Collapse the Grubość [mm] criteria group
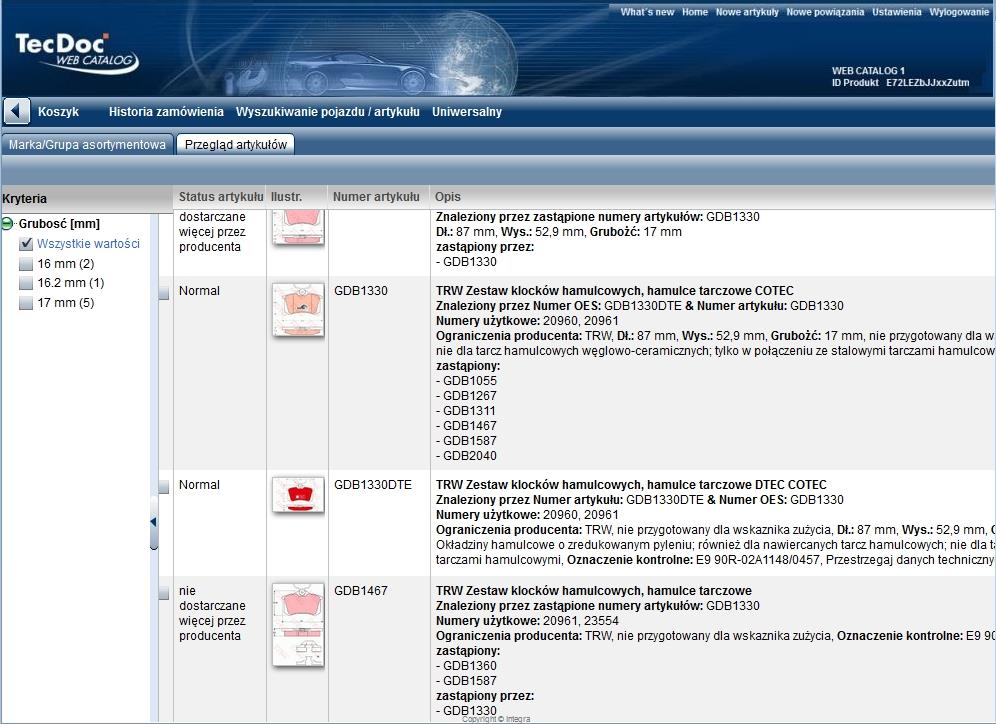The height and width of the screenshot is (724, 996). pyautogui.click(x=7, y=224)
